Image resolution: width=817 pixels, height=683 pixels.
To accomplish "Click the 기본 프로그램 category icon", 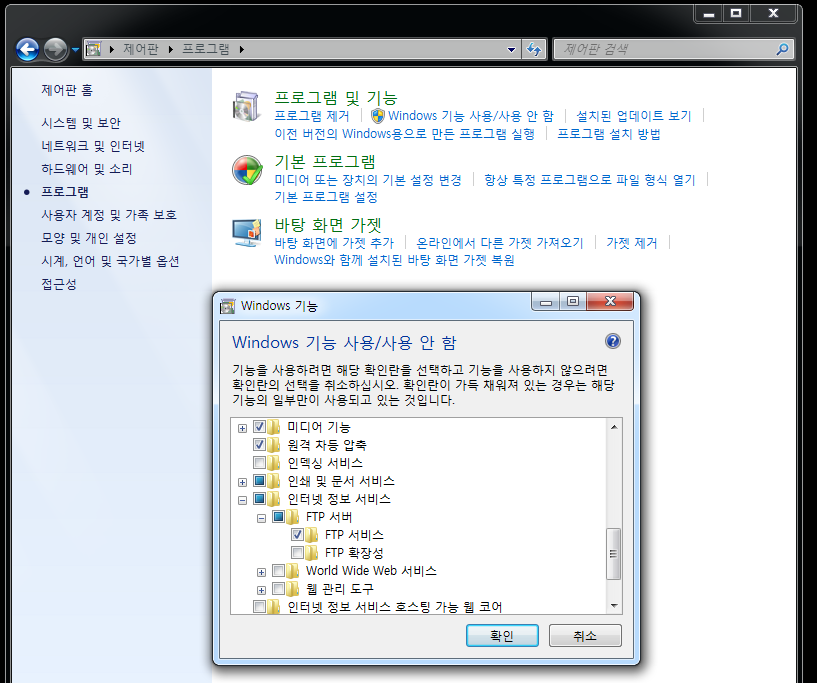I will pyautogui.click(x=247, y=170).
